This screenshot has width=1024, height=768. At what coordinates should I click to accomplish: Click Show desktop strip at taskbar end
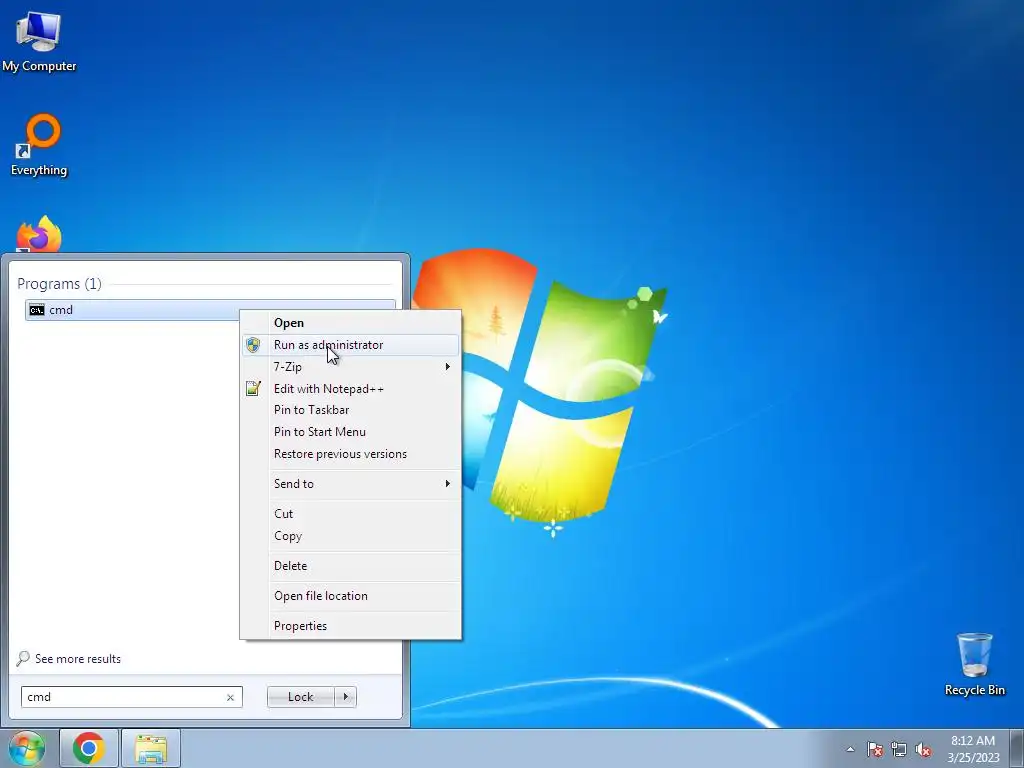point(1016,748)
